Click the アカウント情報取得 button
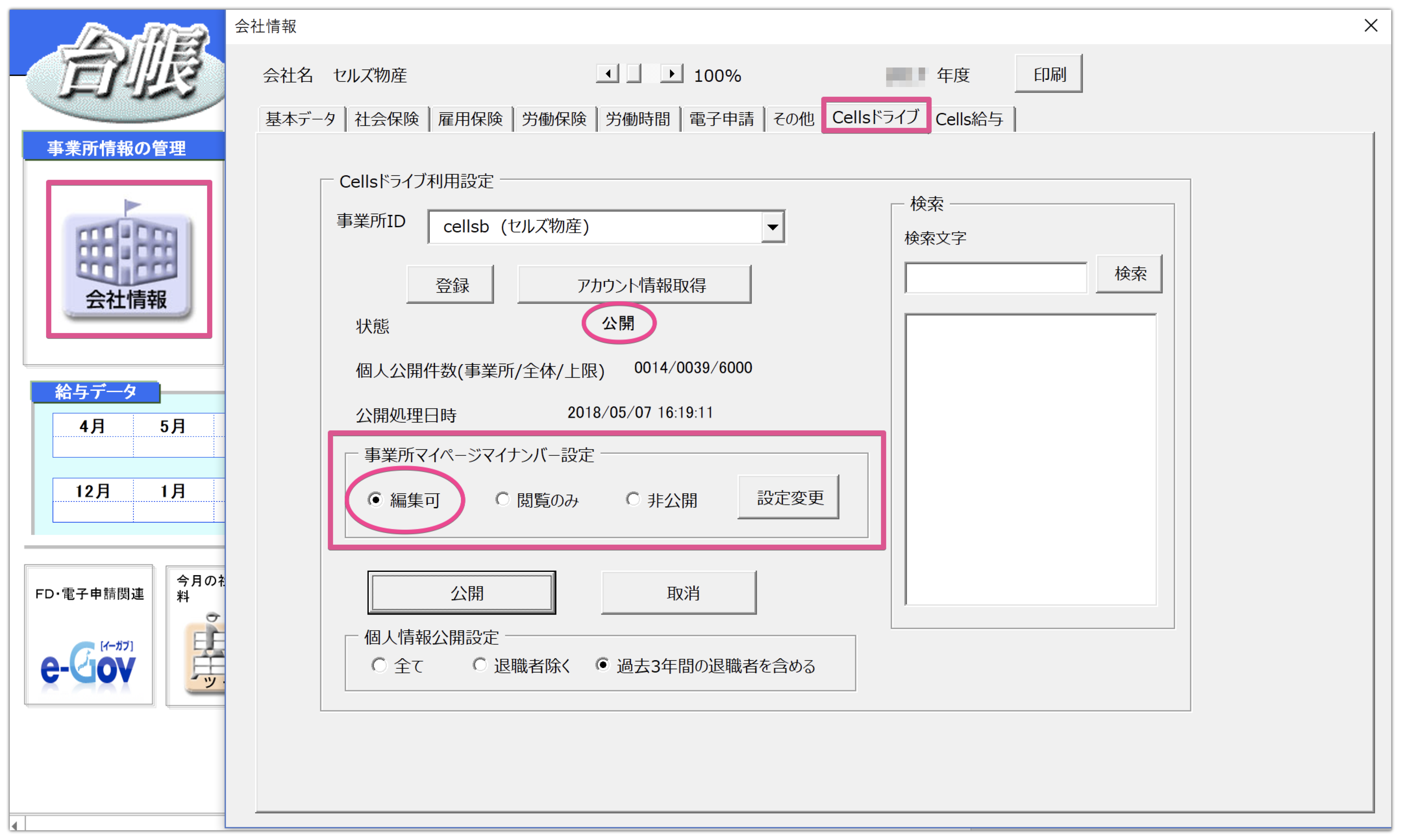The width and height of the screenshot is (1401, 840). click(635, 285)
